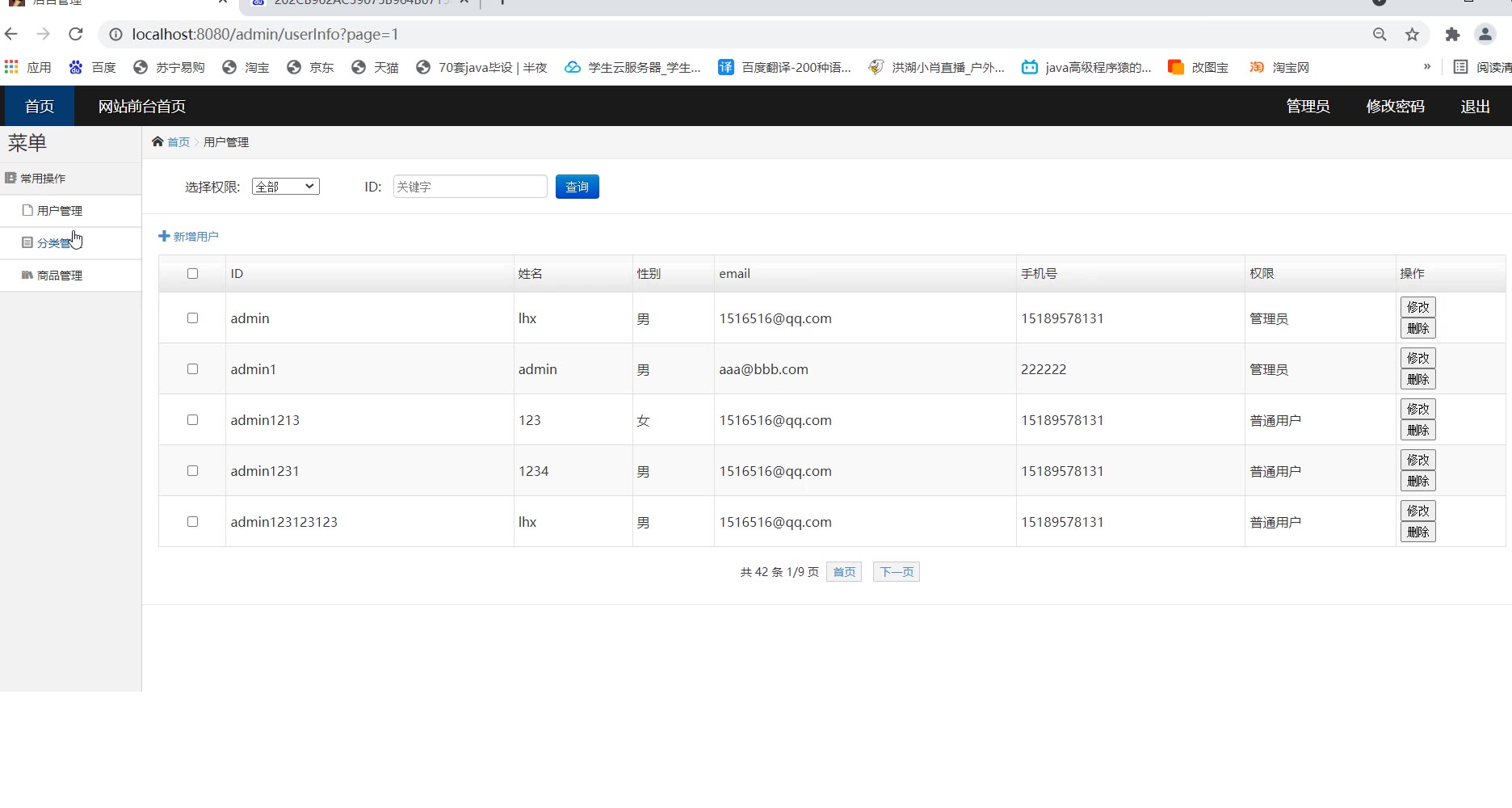Image resolution: width=1512 pixels, height=808 pixels.
Task: Toggle the select-all checkbox in table header
Action: point(192,274)
